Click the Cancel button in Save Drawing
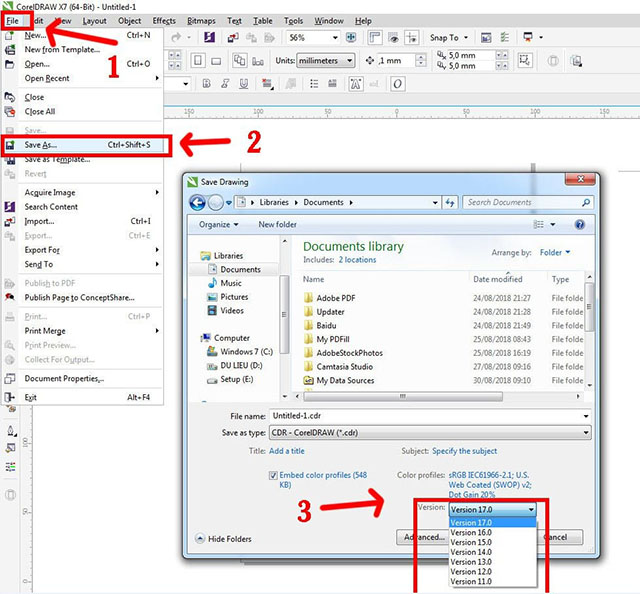This screenshot has width=640, height=594. coord(558,537)
